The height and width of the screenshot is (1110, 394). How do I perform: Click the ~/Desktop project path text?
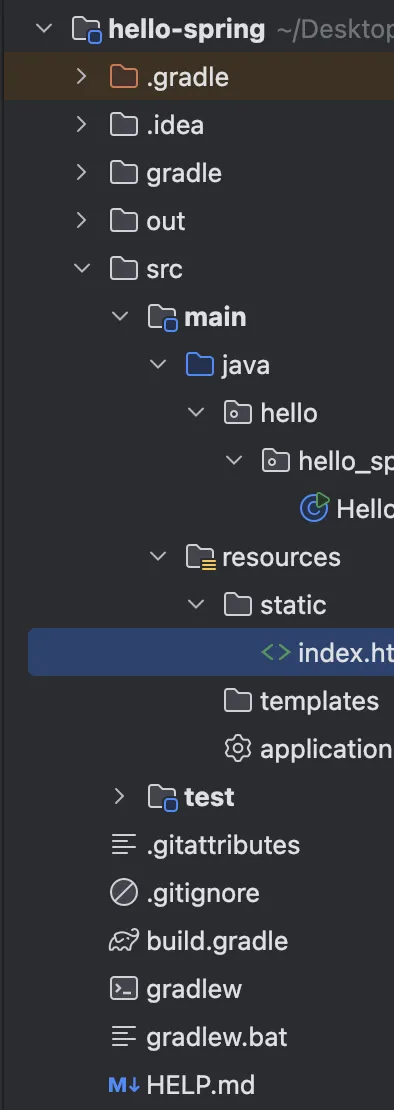335,30
